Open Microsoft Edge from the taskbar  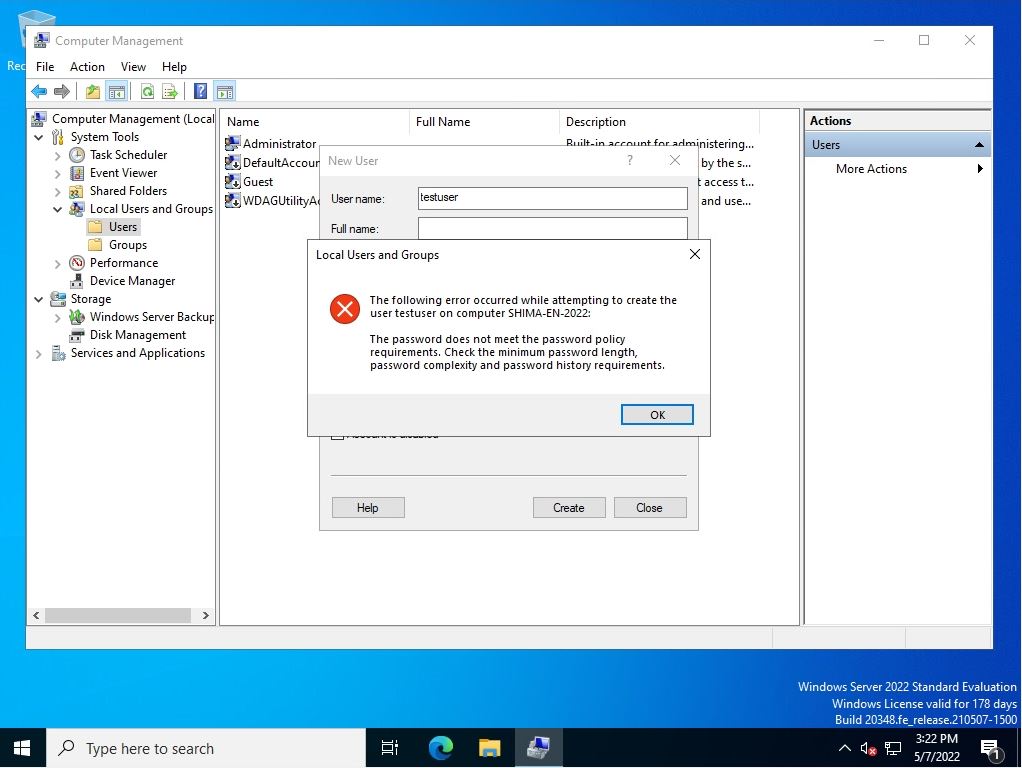(441, 747)
